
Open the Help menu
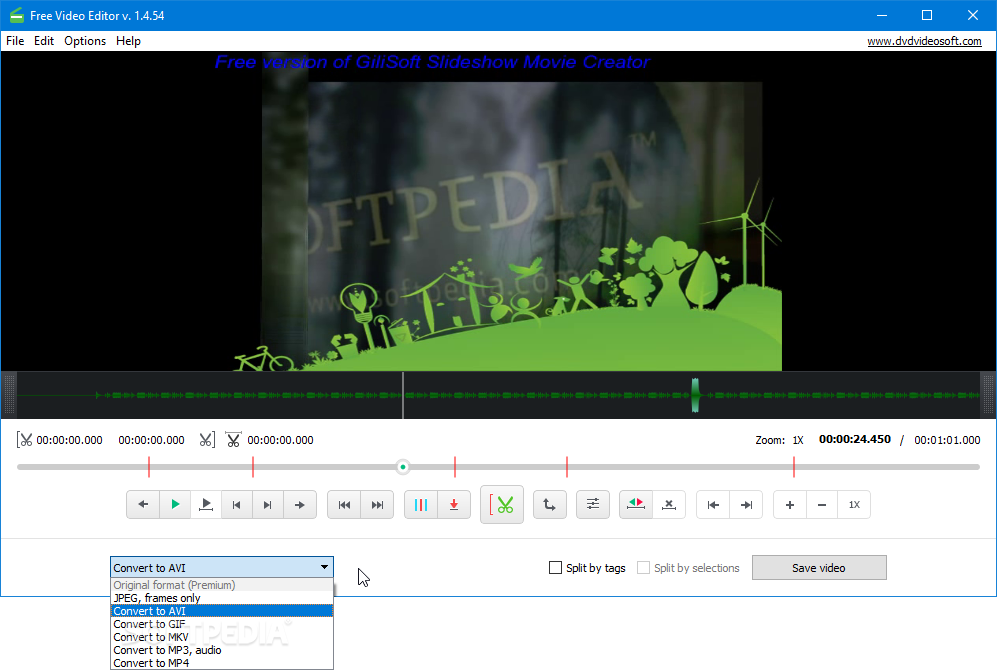tap(128, 41)
